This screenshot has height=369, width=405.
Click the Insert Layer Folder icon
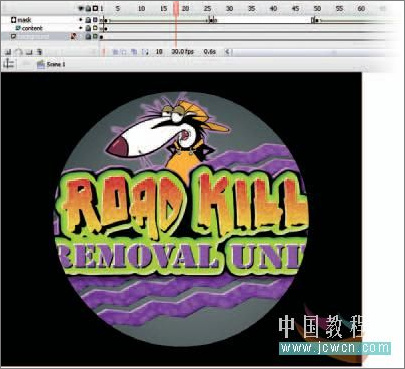pyautogui.click(x=29, y=52)
